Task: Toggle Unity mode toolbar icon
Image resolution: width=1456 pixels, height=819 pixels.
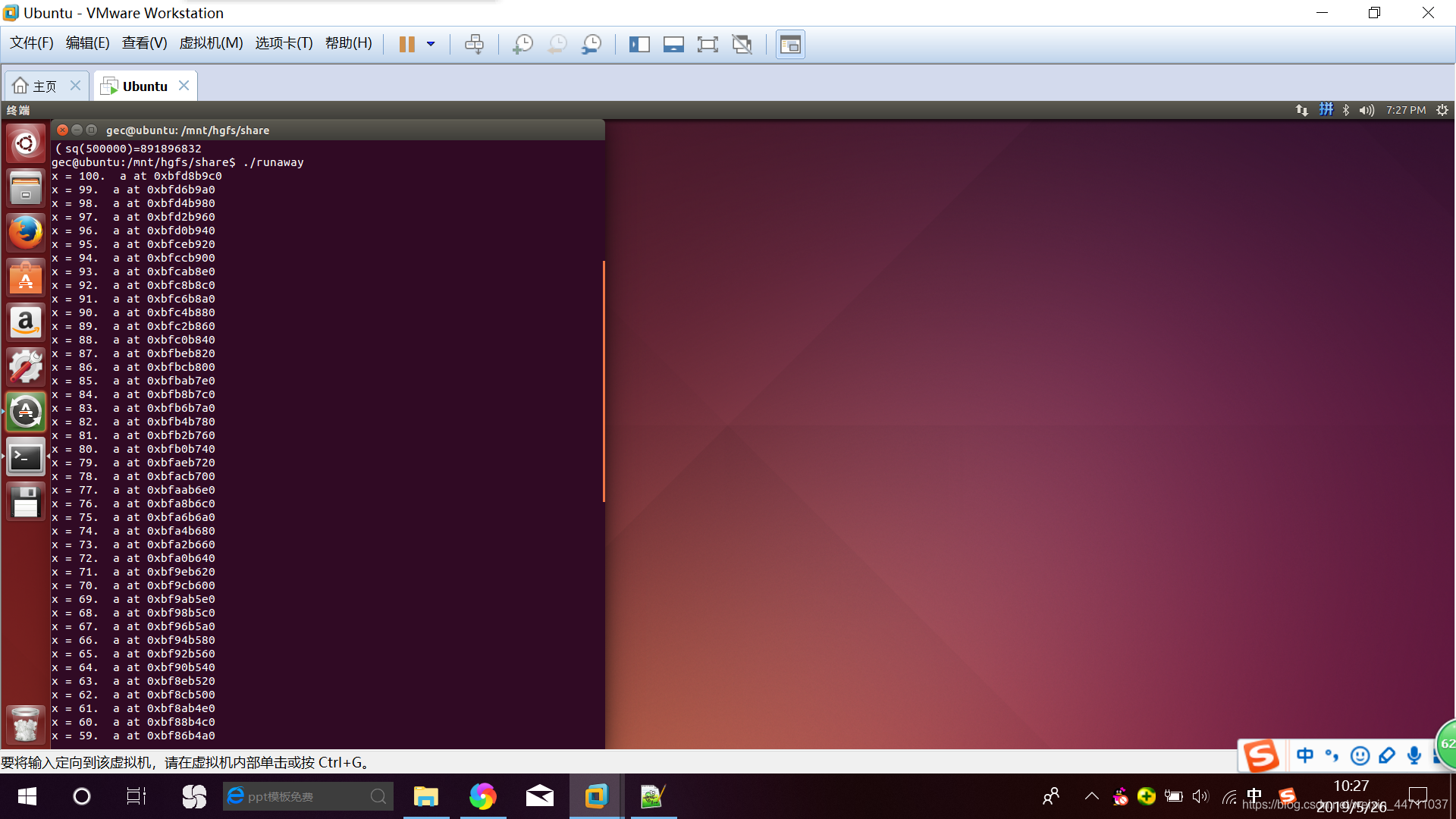Action: [x=742, y=44]
